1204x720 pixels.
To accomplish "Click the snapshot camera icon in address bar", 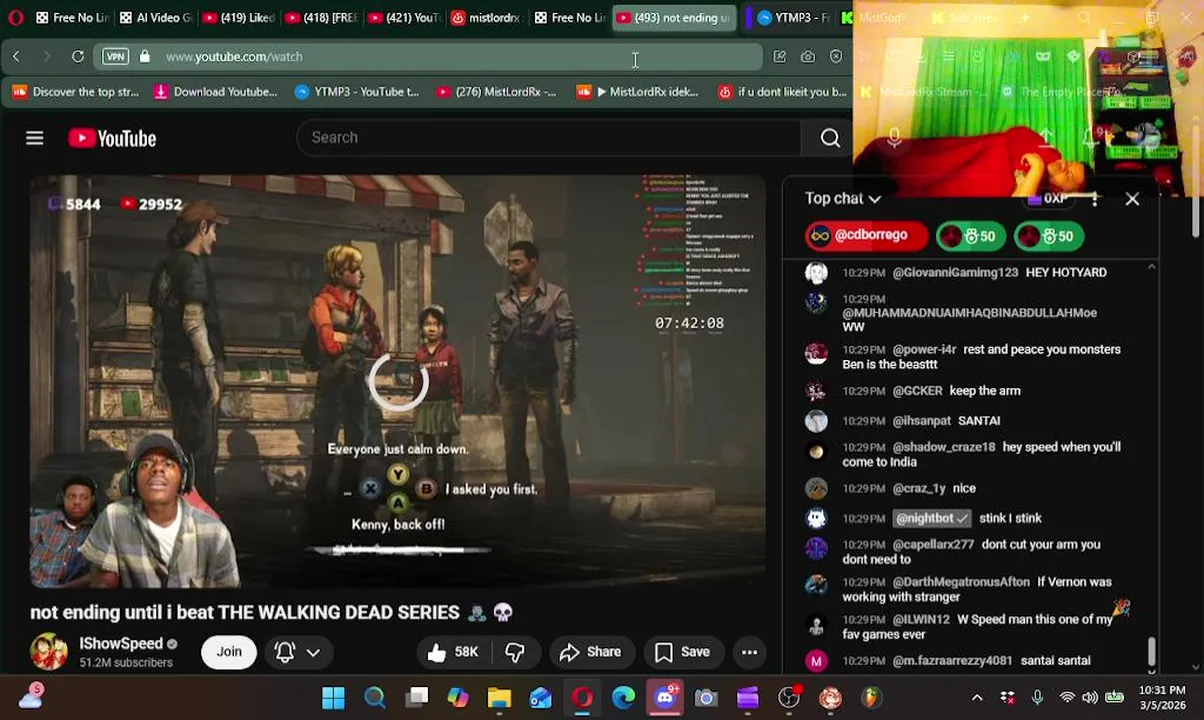I will [808, 57].
